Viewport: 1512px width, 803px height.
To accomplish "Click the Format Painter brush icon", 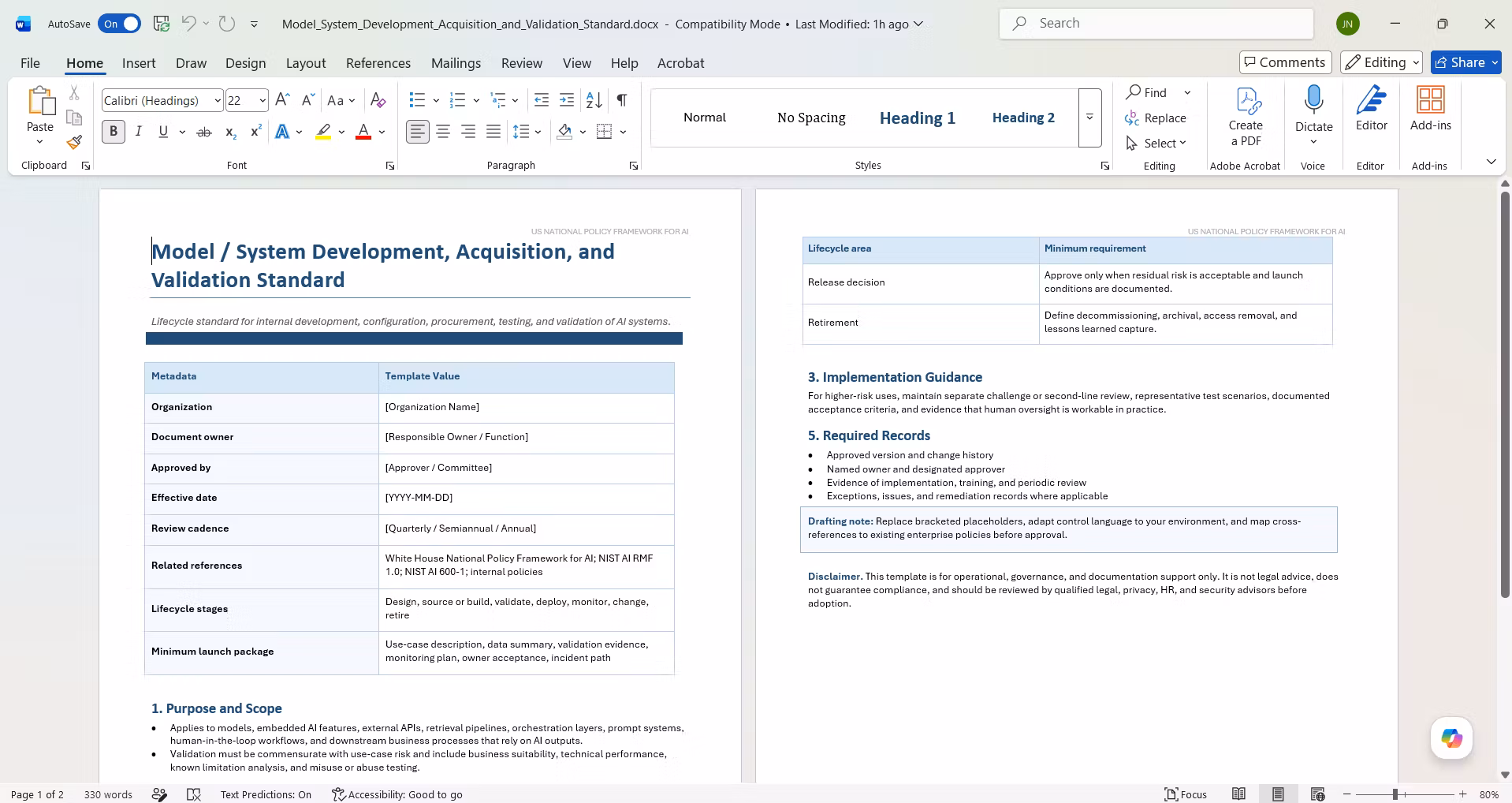I will pyautogui.click(x=74, y=142).
